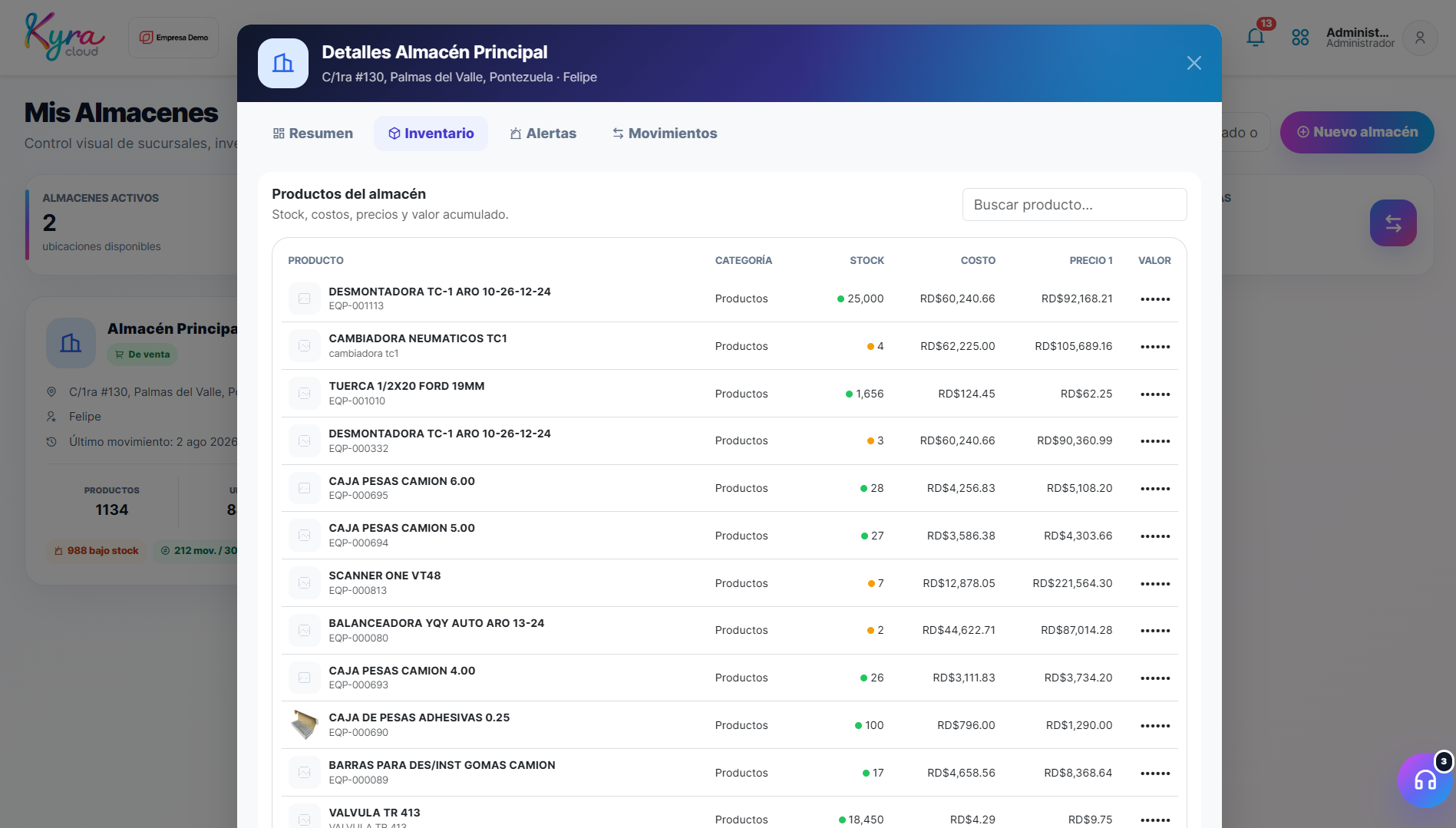Click the transfer arrows purple icon
Image resolution: width=1456 pixels, height=828 pixels.
(x=1393, y=223)
